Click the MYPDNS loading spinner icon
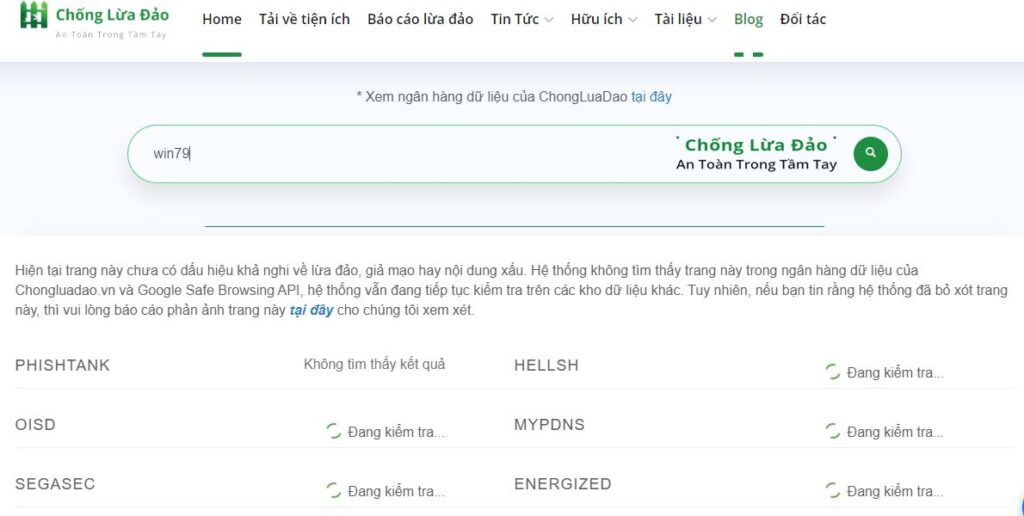This screenshot has width=1024, height=516. coord(832,431)
